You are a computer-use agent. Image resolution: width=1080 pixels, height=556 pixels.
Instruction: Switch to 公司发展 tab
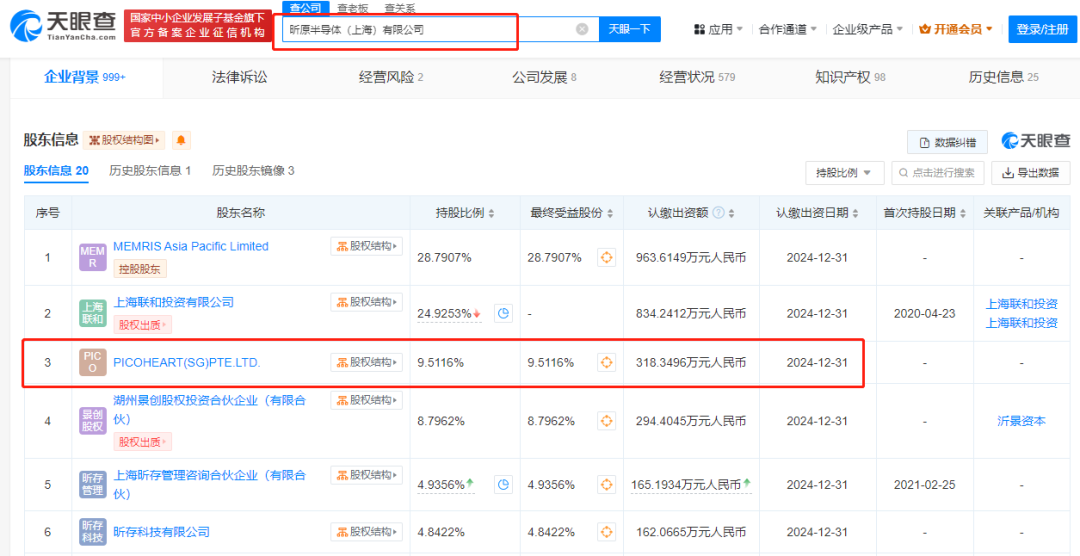[x=544, y=77]
